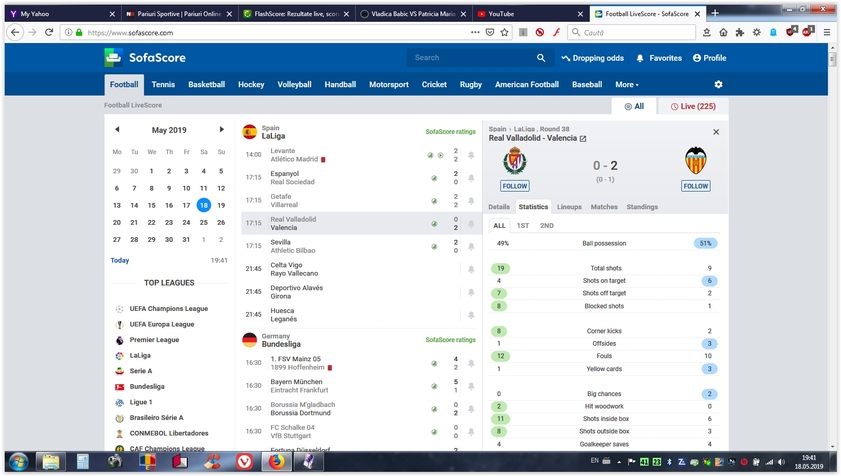
Task: Close the Real Valladolid - Valencia match panel
Action: coord(716,132)
